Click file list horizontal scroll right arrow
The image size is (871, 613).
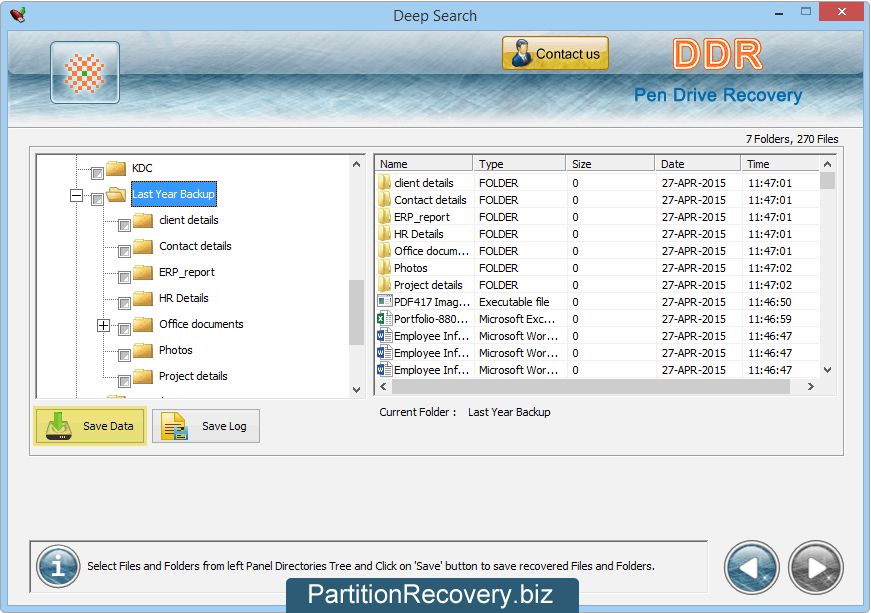[x=811, y=386]
